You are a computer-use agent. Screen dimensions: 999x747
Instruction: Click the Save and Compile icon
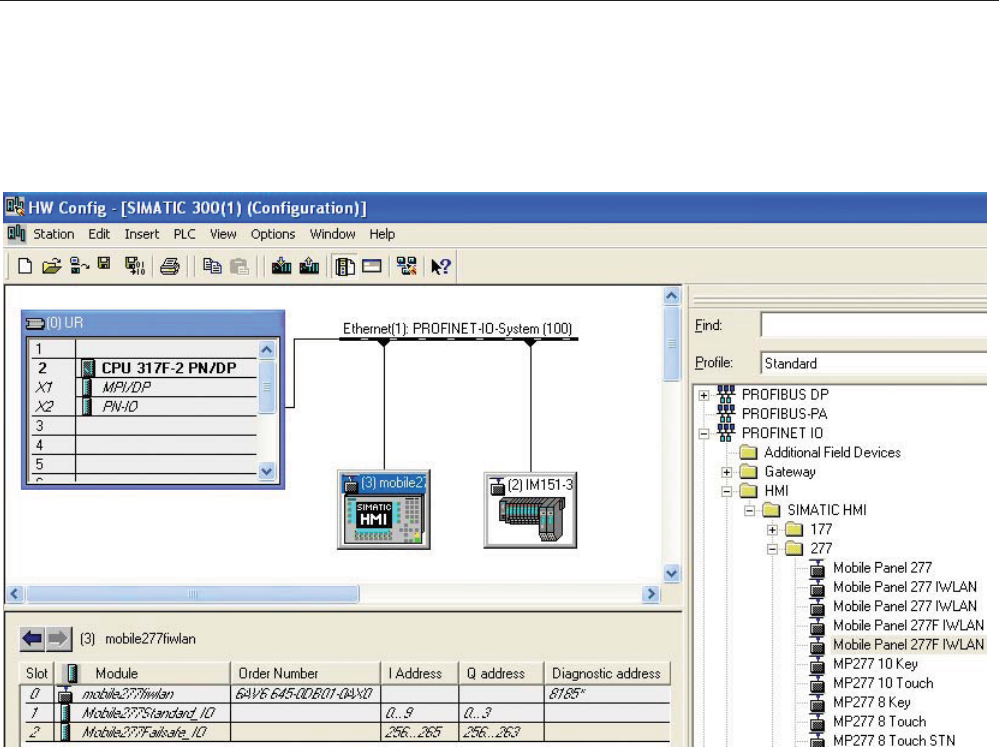pos(134,266)
